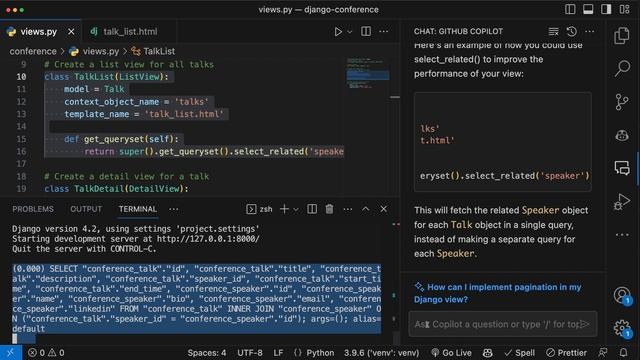Open the Run and Debug view
This screenshot has width=640, height=360.
coord(622,201)
